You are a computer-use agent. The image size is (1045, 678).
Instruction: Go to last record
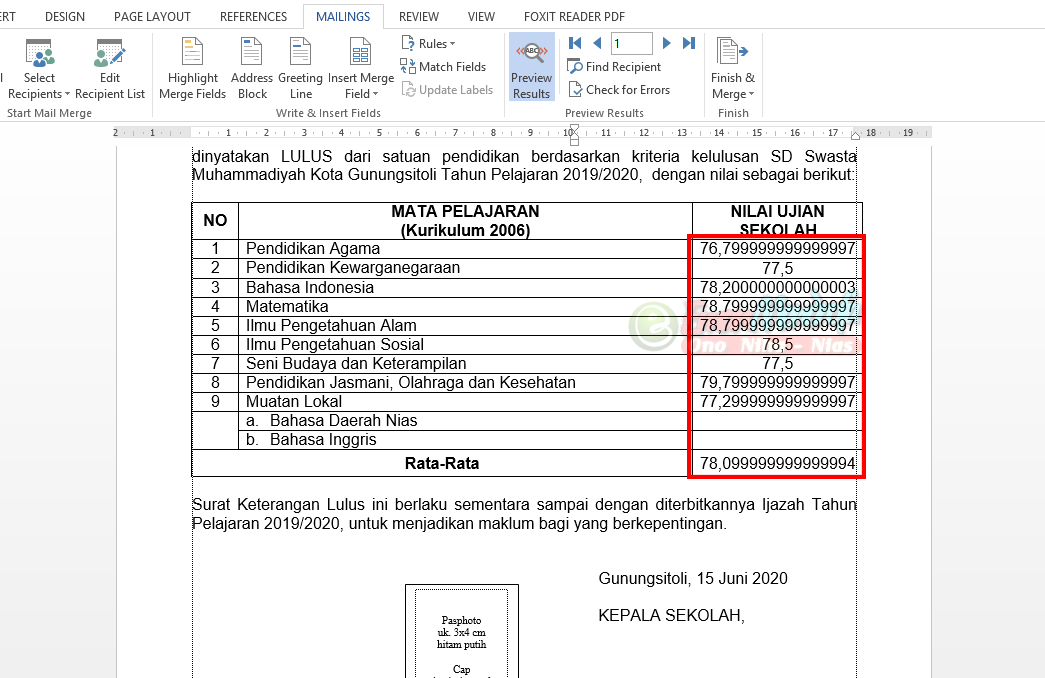689,43
